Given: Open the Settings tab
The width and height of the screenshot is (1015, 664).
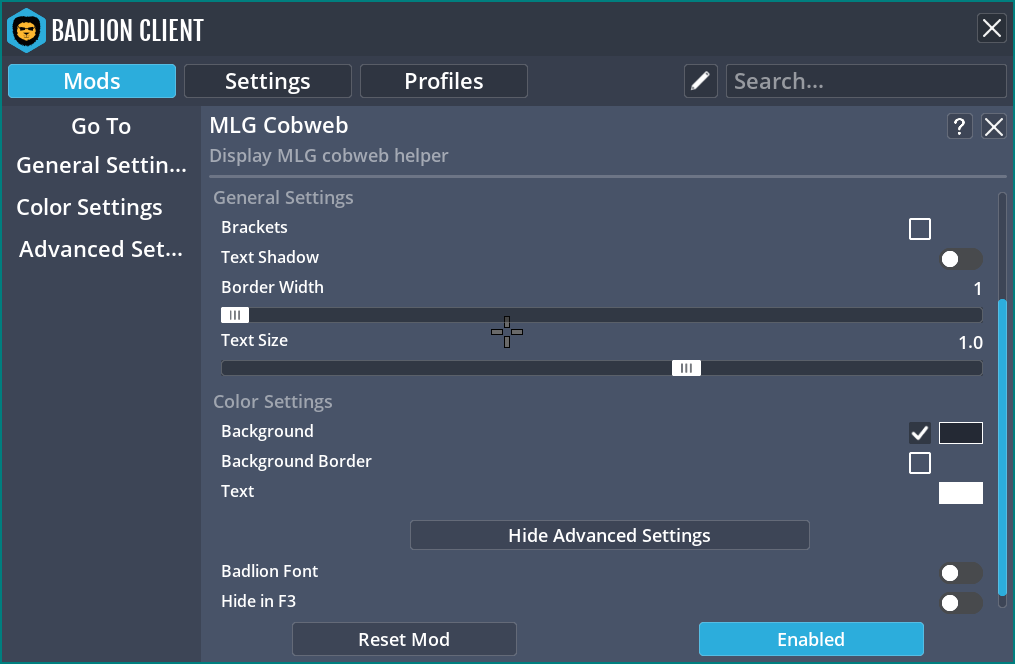Looking at the screenshot, I should [x=267, y=81].
